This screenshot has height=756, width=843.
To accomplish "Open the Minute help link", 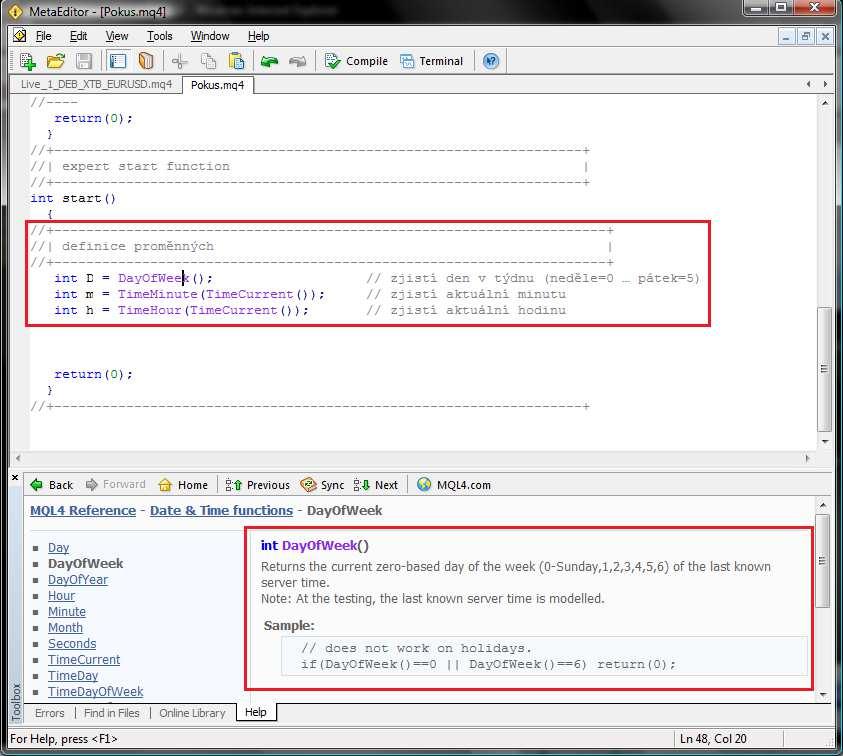I will pyautogui.click(x=67, y=612).
